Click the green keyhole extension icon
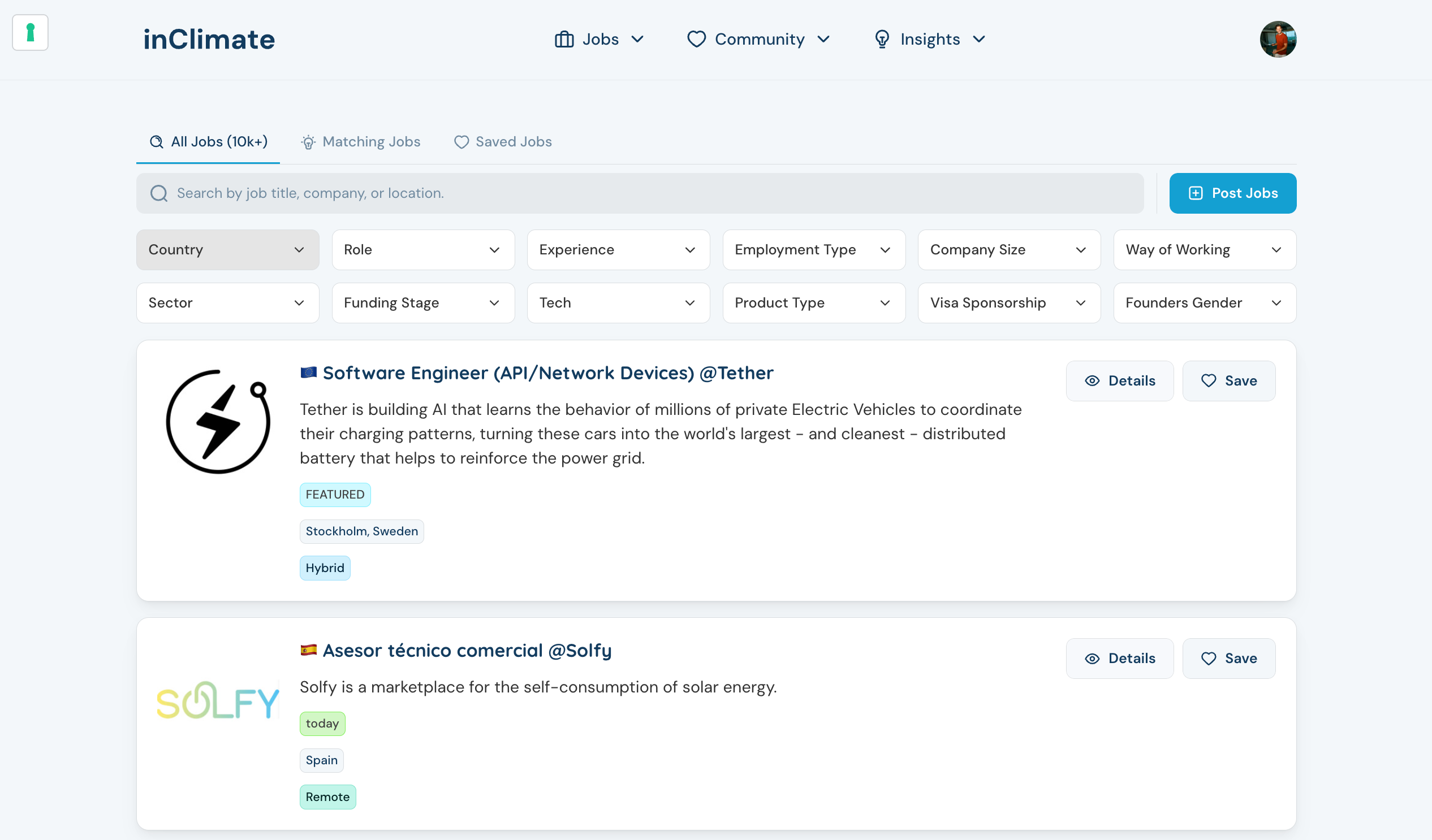 (30, 32)
